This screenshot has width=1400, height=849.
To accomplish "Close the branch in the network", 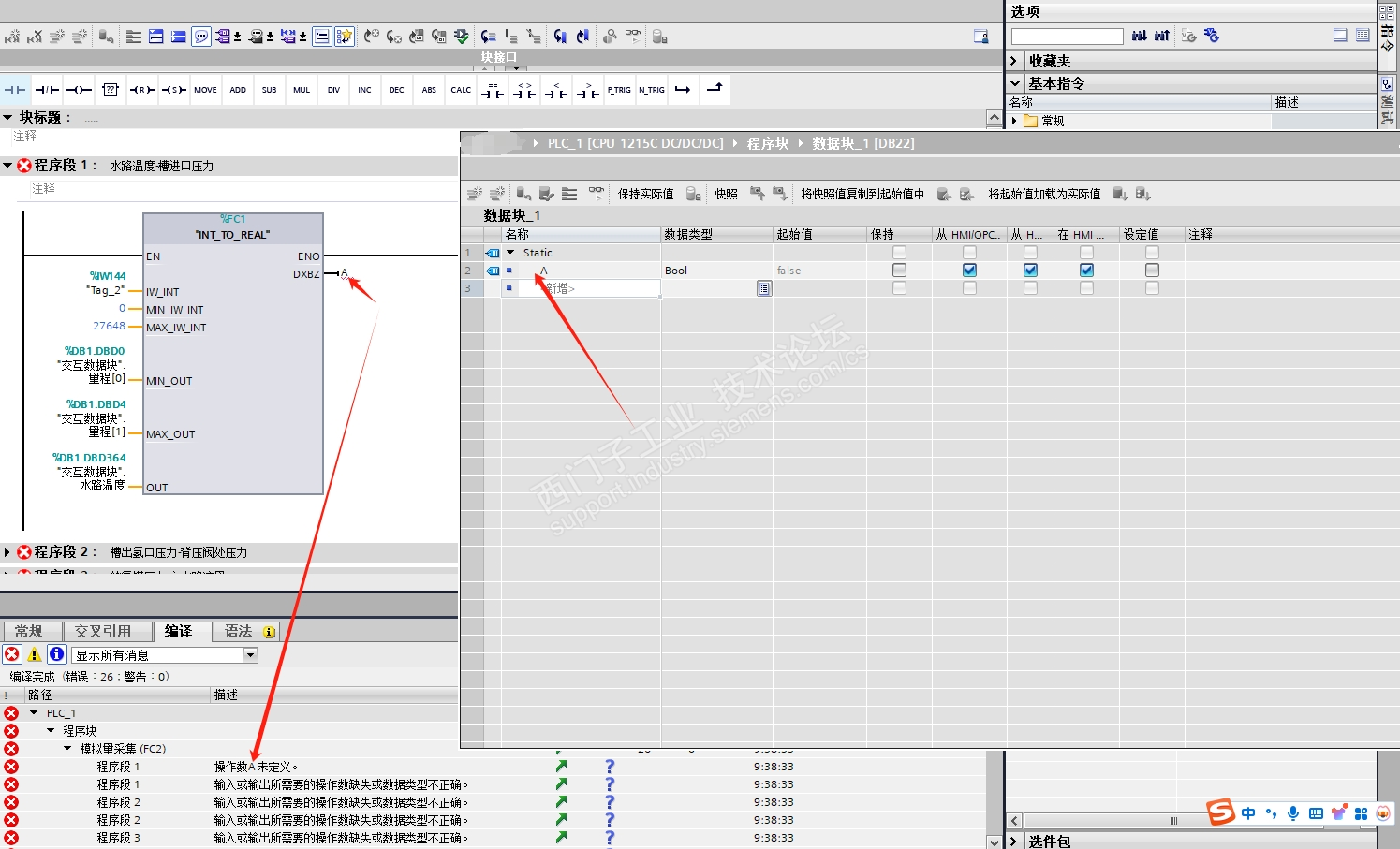I will tap(715, 89).
